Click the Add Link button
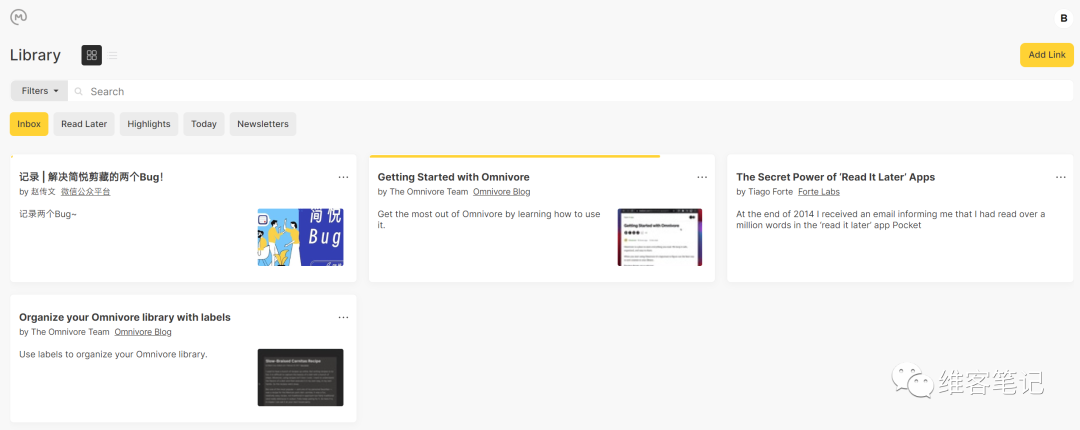 click(x=1046, y=55)
